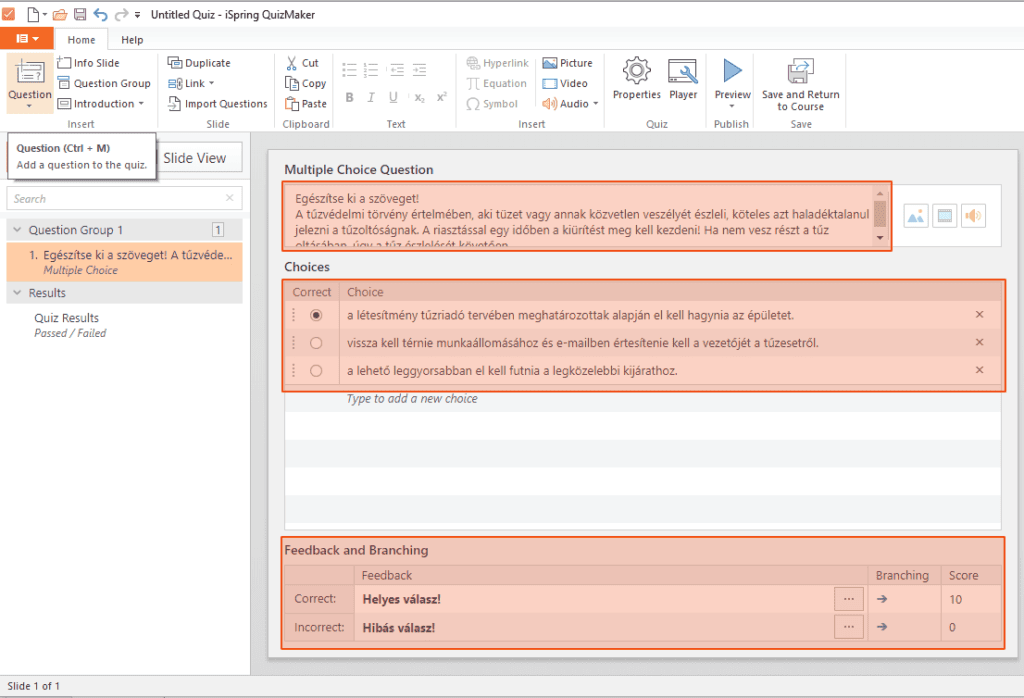
Task: Open the Introduction dropdown
Action: 101,104
